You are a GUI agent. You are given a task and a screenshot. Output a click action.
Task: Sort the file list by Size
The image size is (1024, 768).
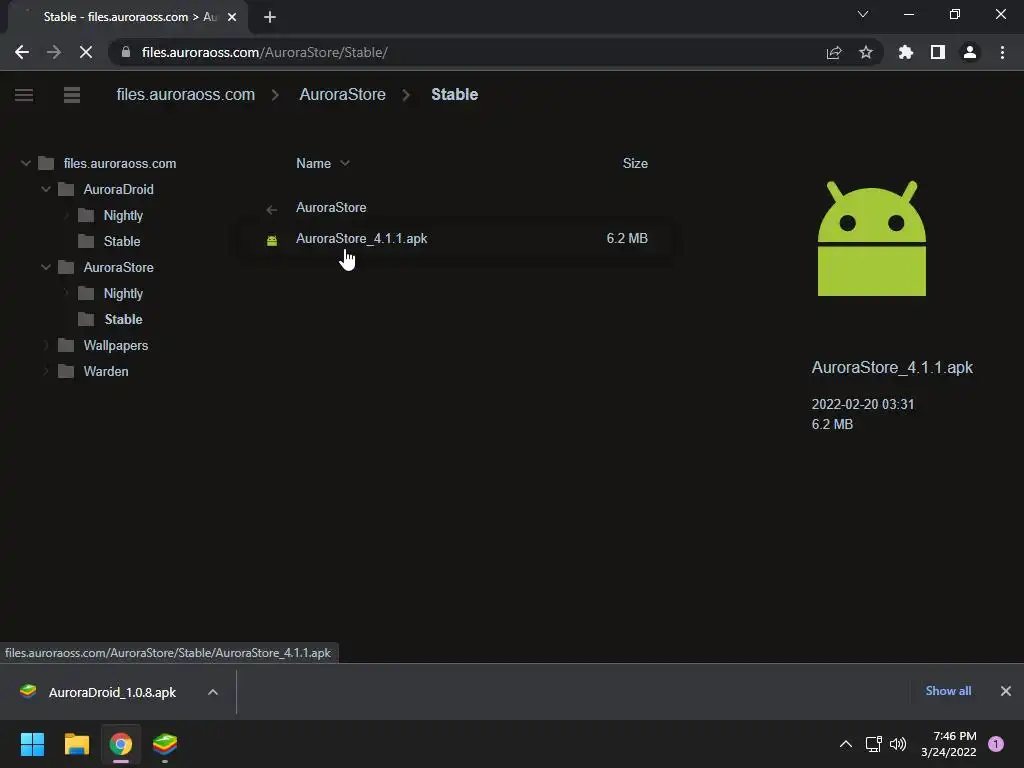635,163
